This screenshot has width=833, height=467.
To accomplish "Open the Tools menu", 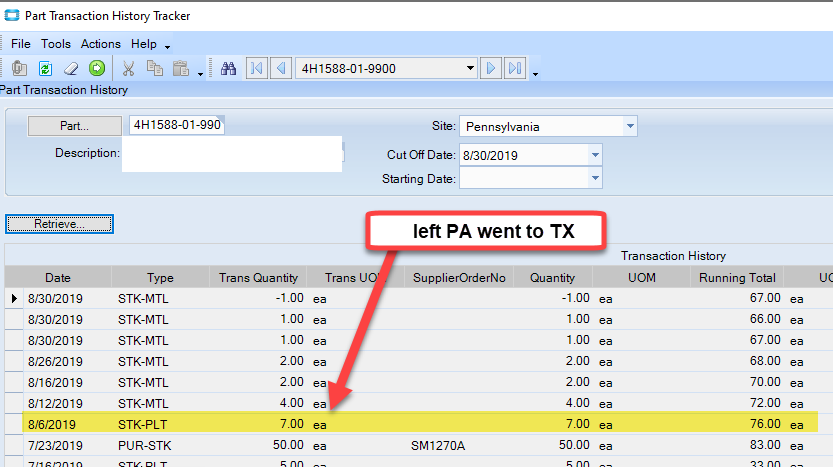I will [56, 44].
